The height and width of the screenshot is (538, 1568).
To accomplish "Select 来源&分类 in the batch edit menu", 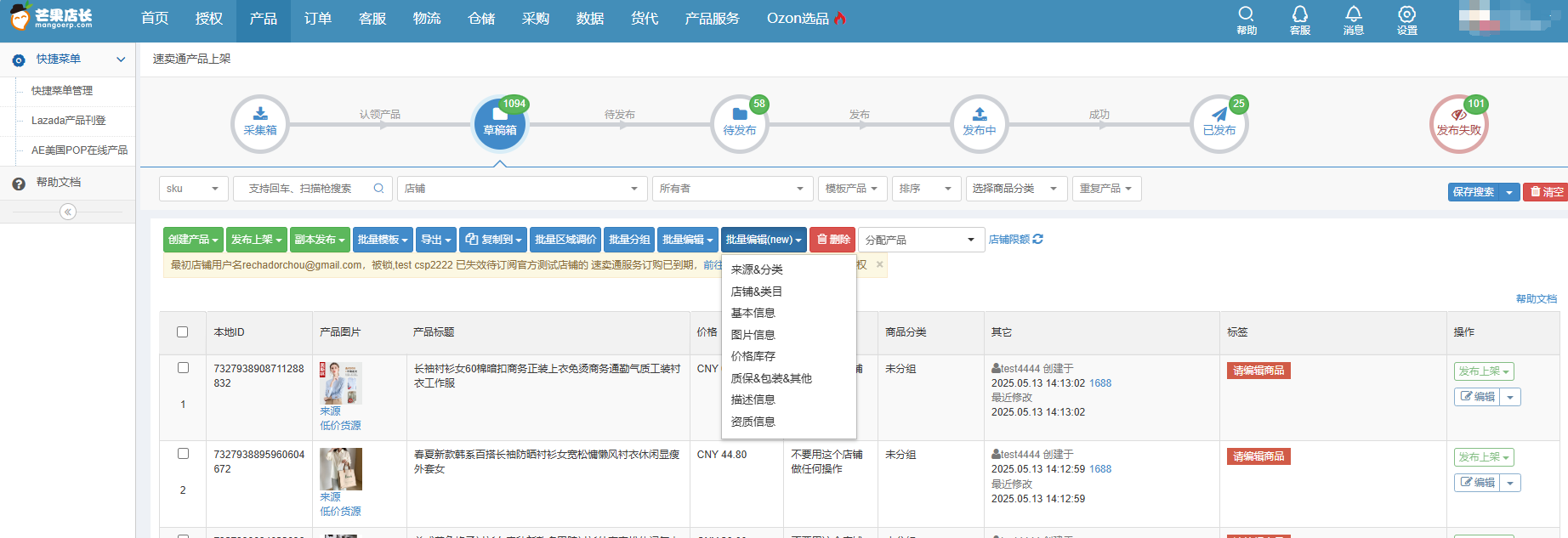I will click(757, 269).
